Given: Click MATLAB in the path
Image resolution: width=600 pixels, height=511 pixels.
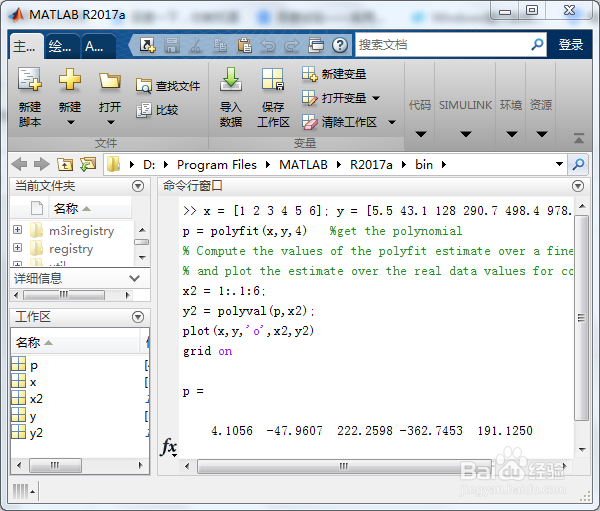Looking at the screenshot, I should [x=303, y=165].
